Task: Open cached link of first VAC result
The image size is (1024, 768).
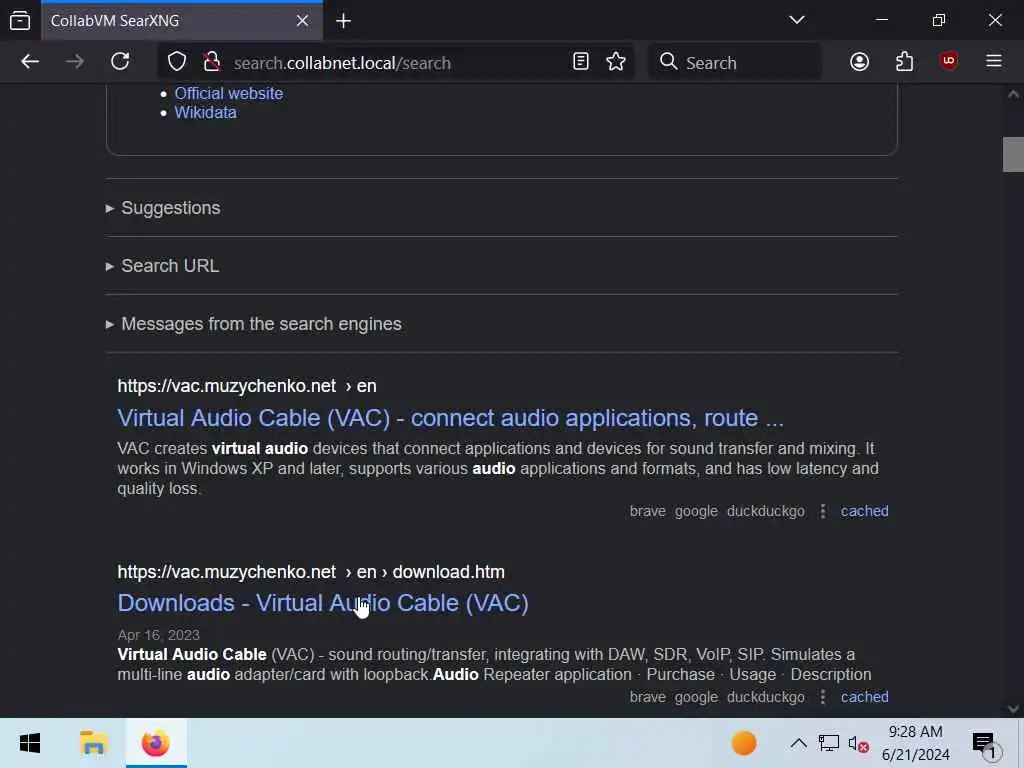Action: pos(864,511)
